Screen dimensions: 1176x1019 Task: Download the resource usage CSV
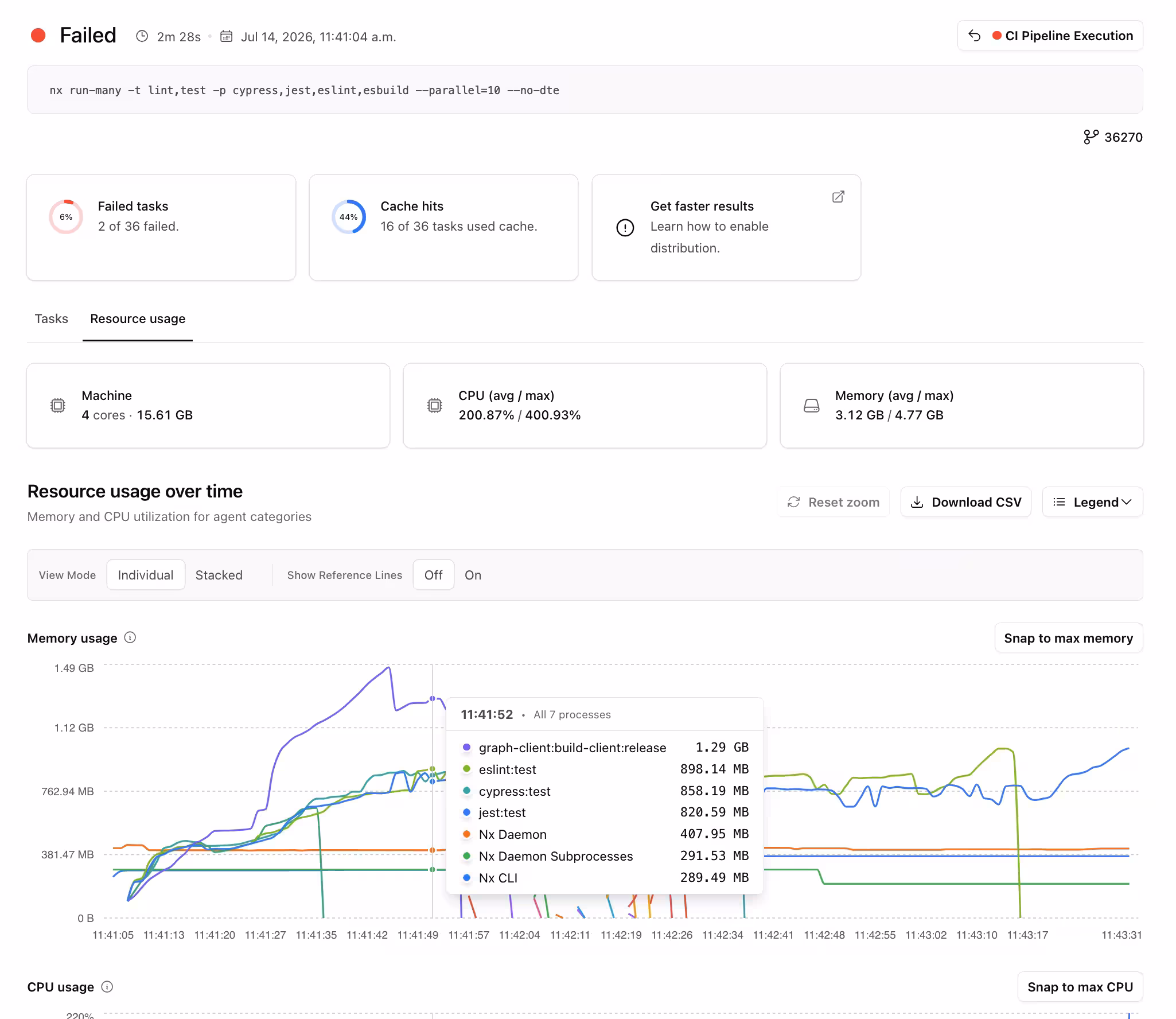pyautogui.click(x=966, y=502)
